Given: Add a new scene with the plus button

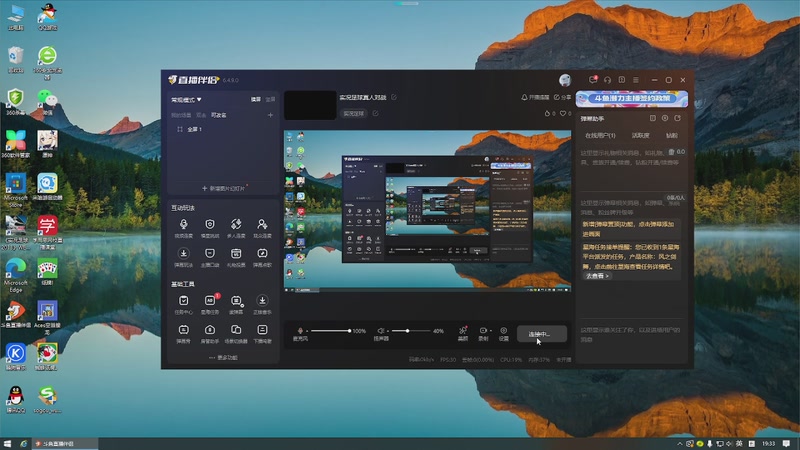Looking at the screenshot, I should (270, 115).
